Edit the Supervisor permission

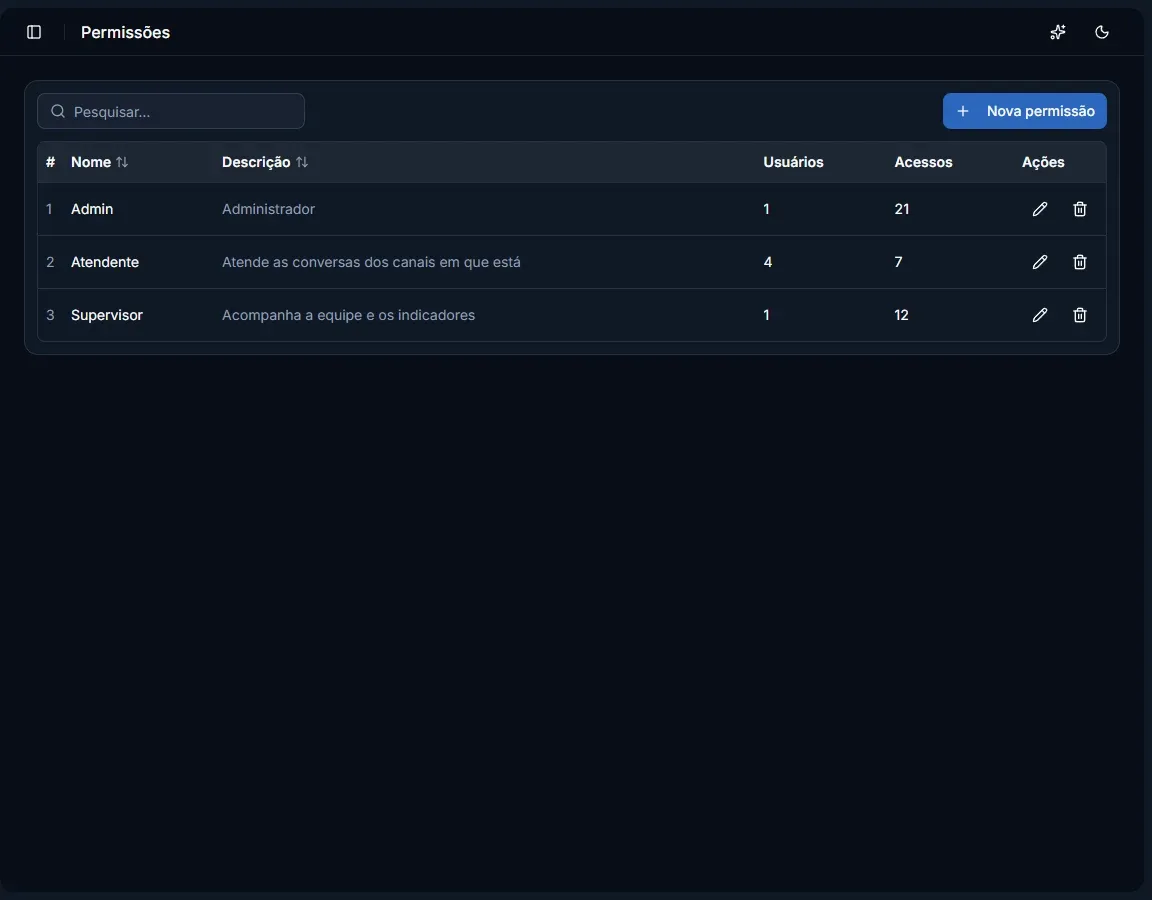pos(1040,315)
